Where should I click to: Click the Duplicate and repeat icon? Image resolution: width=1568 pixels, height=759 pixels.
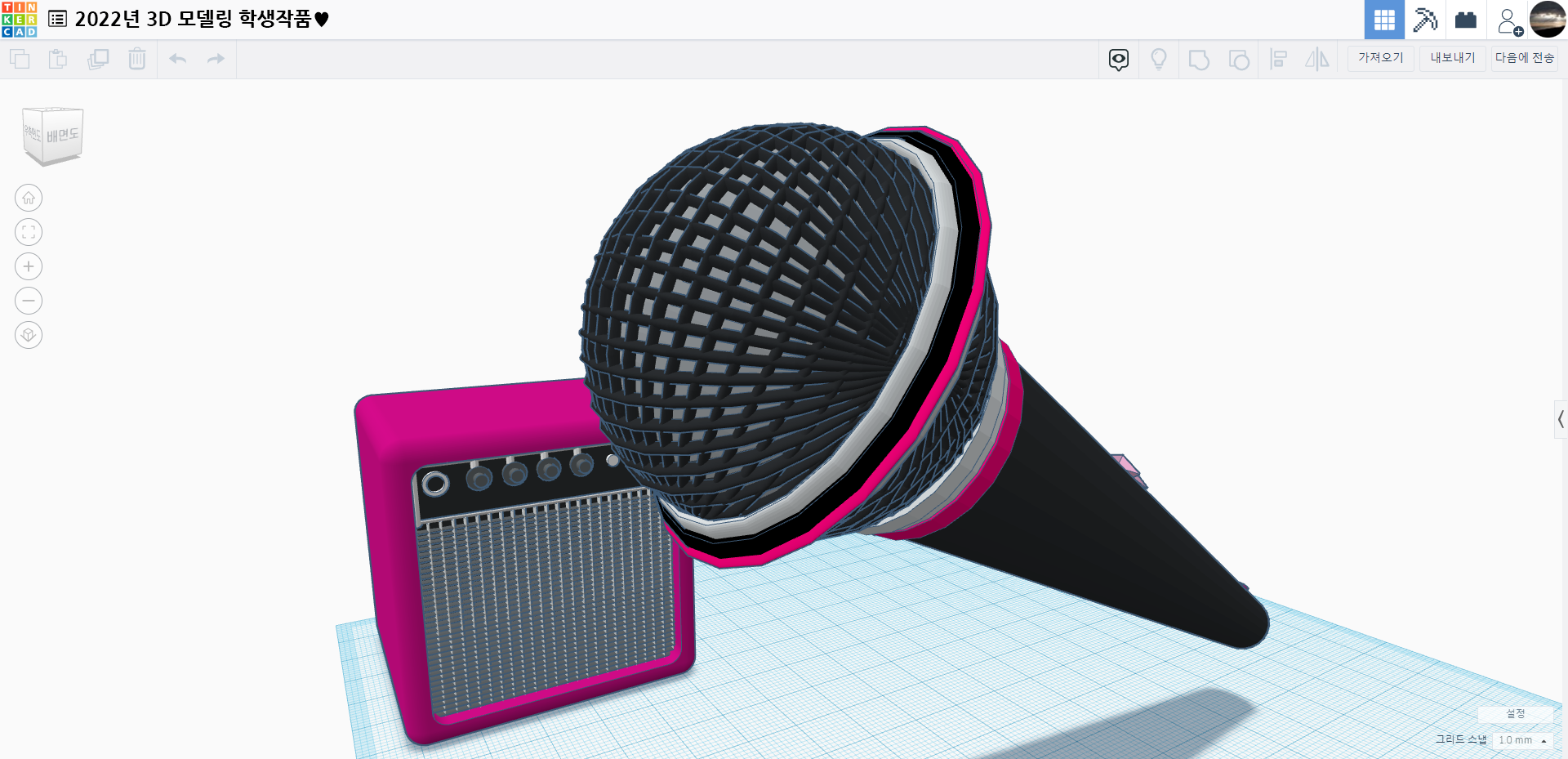[98, 59]
